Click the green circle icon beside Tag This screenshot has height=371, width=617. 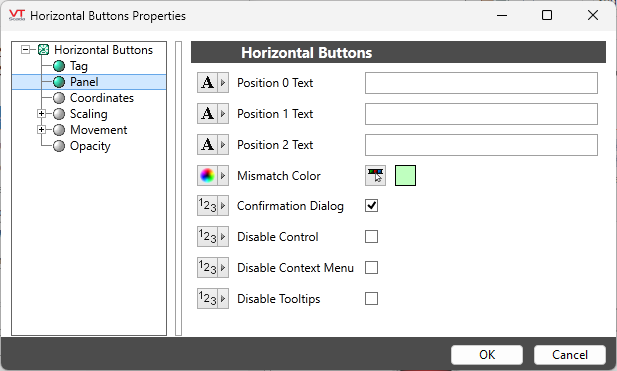(x=59, y=66)
